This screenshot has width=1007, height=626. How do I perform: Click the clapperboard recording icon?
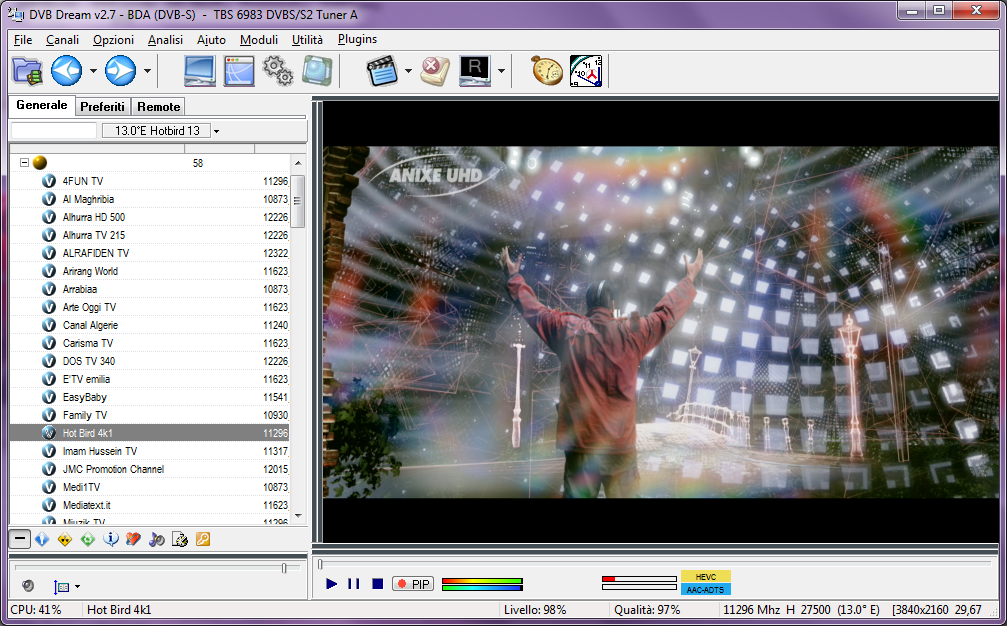[383, 71]
